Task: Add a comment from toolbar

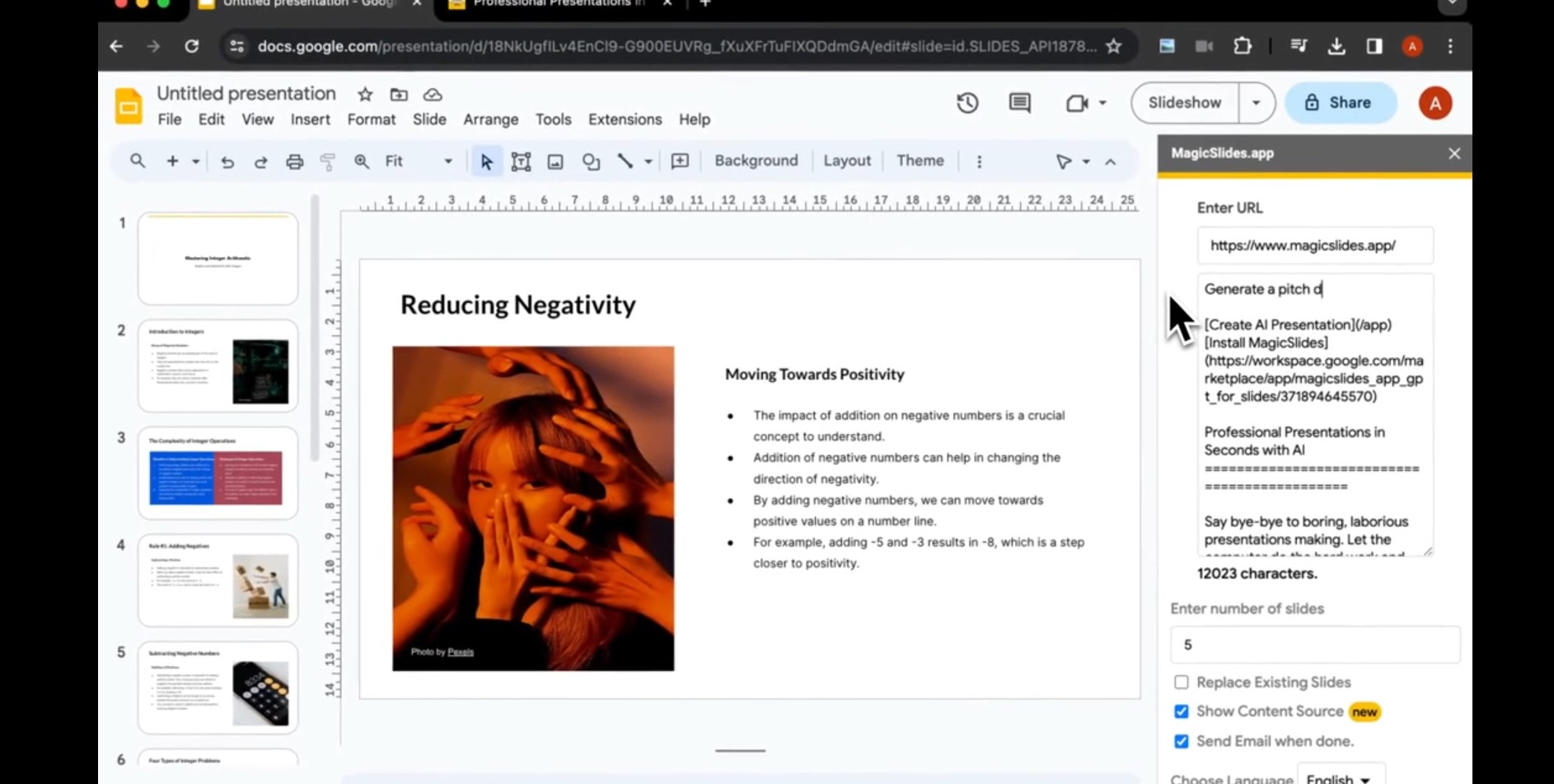Action: coord(680,161)
